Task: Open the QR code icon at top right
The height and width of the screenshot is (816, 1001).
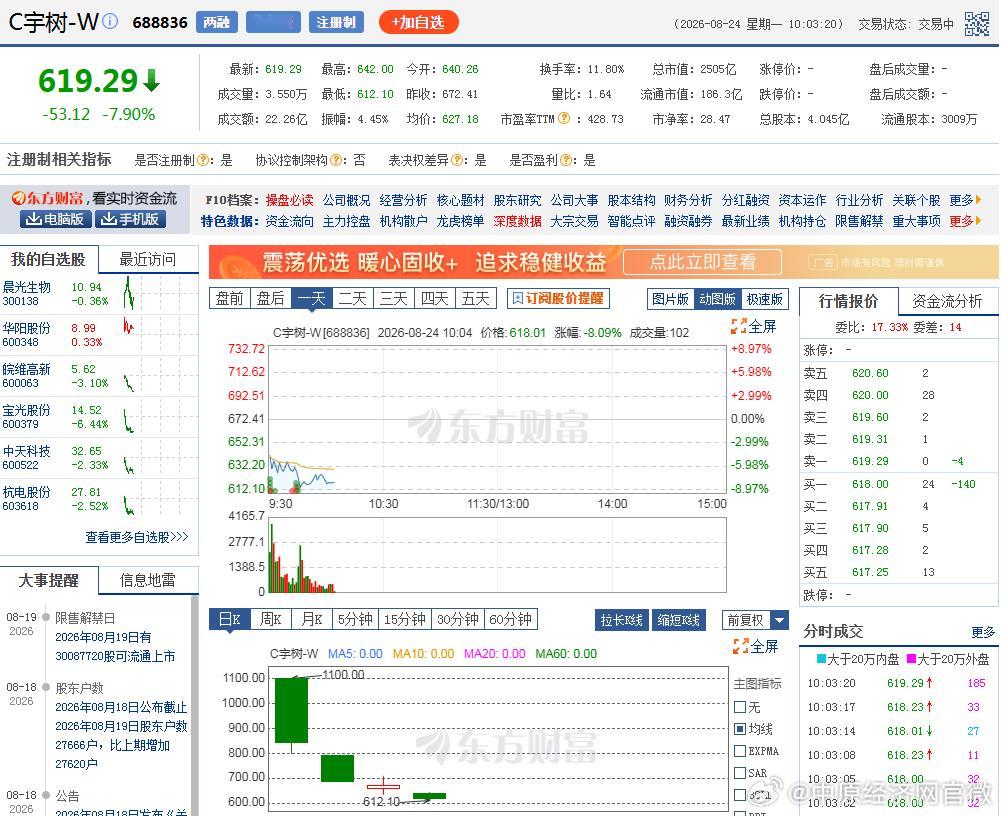Action: (x=976, y=24)
